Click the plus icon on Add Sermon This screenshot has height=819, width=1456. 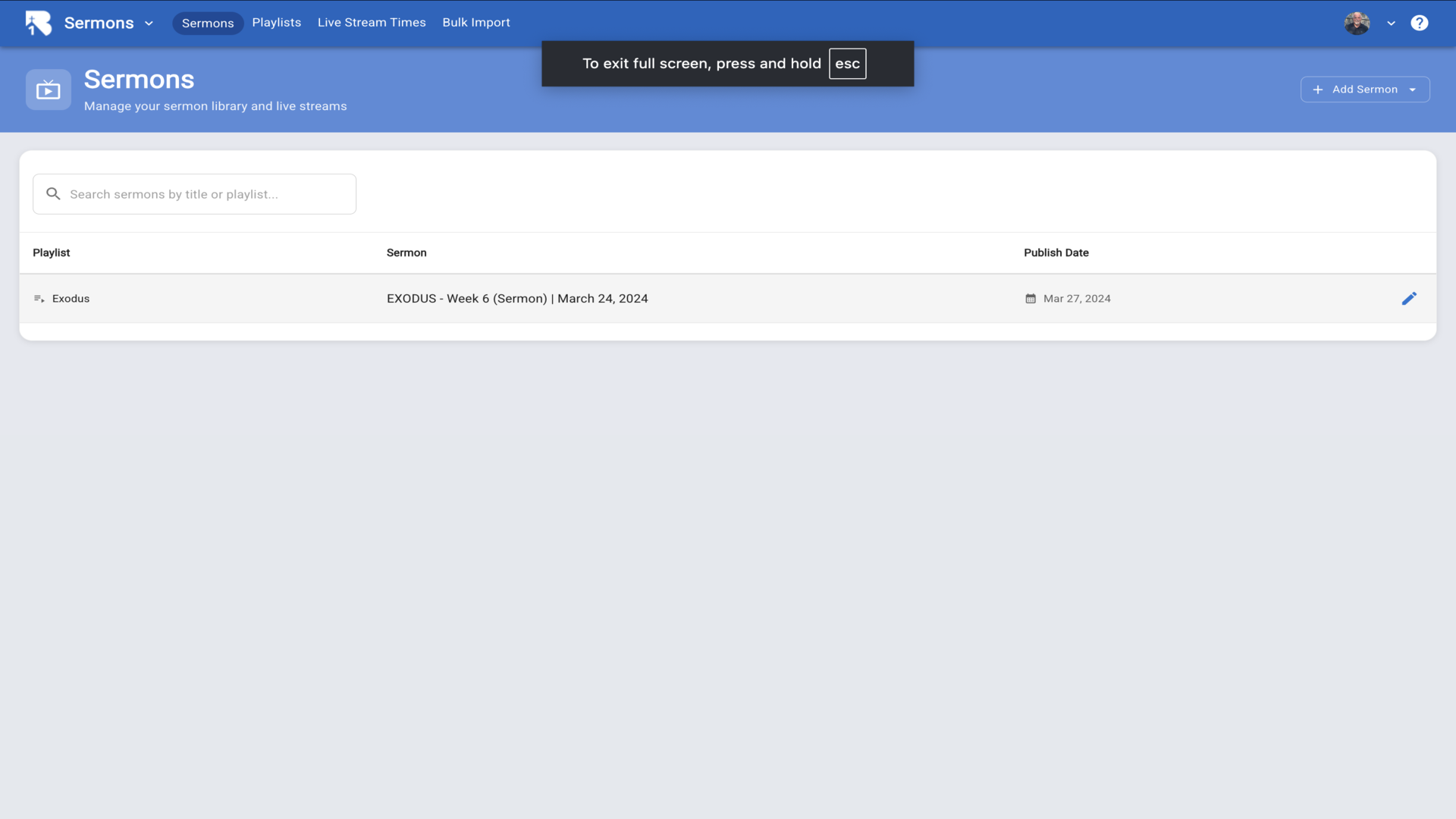(1318, 89)
